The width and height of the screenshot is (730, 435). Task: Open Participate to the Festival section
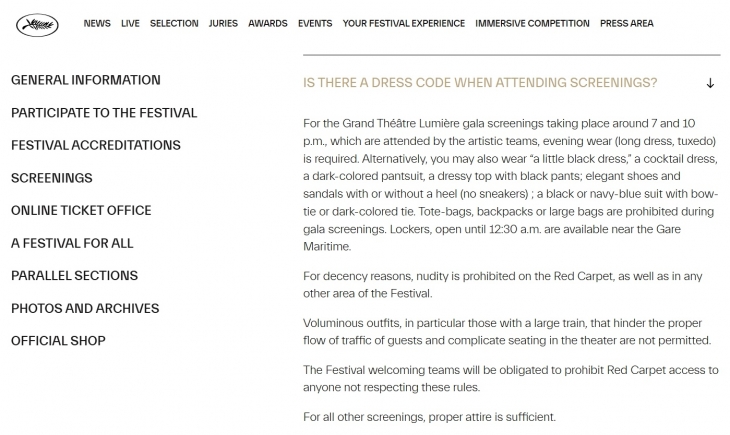coord(104,113)
